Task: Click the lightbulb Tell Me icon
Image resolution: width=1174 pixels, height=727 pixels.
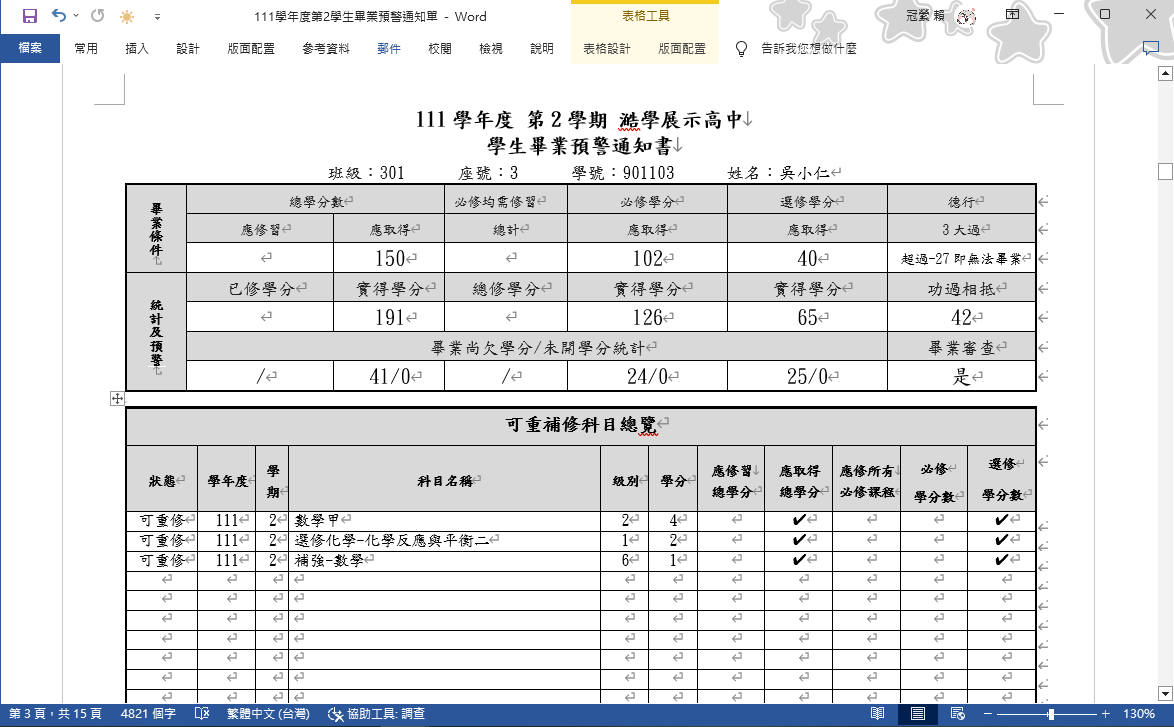Action: click(x=741, y=49)
